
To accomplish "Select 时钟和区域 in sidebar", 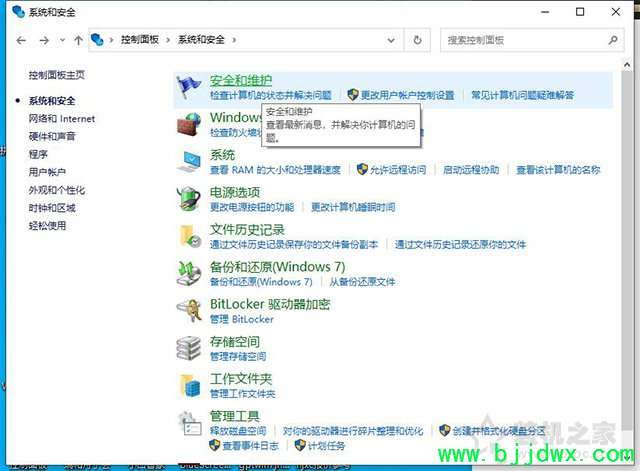I will (52, 208).
